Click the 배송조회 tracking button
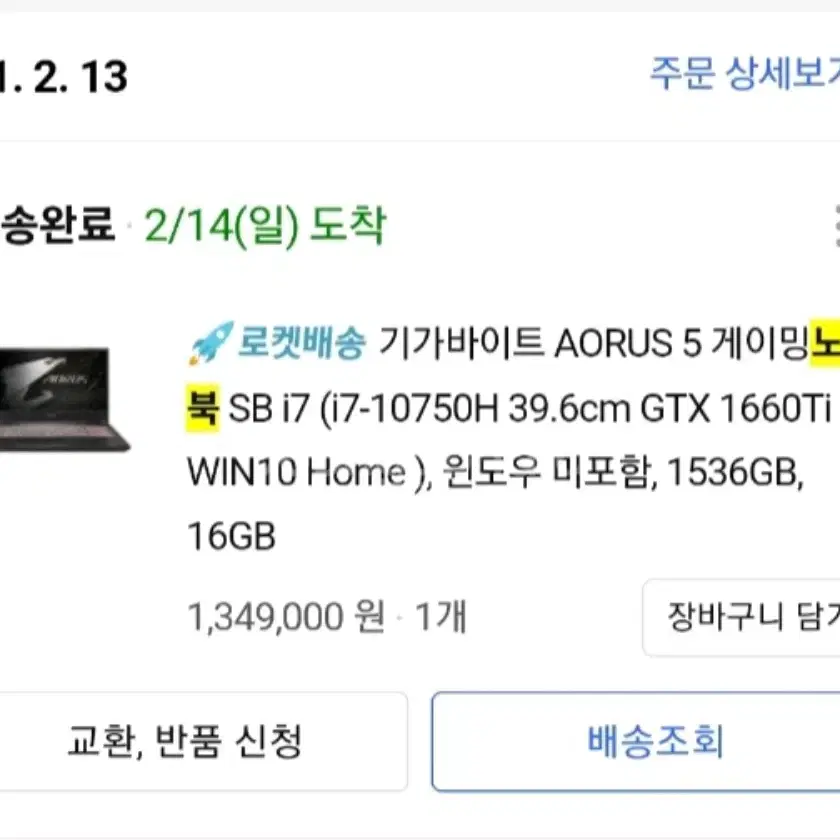The width and height of the screenshot is (840, 840). click(x=636, y=741)
